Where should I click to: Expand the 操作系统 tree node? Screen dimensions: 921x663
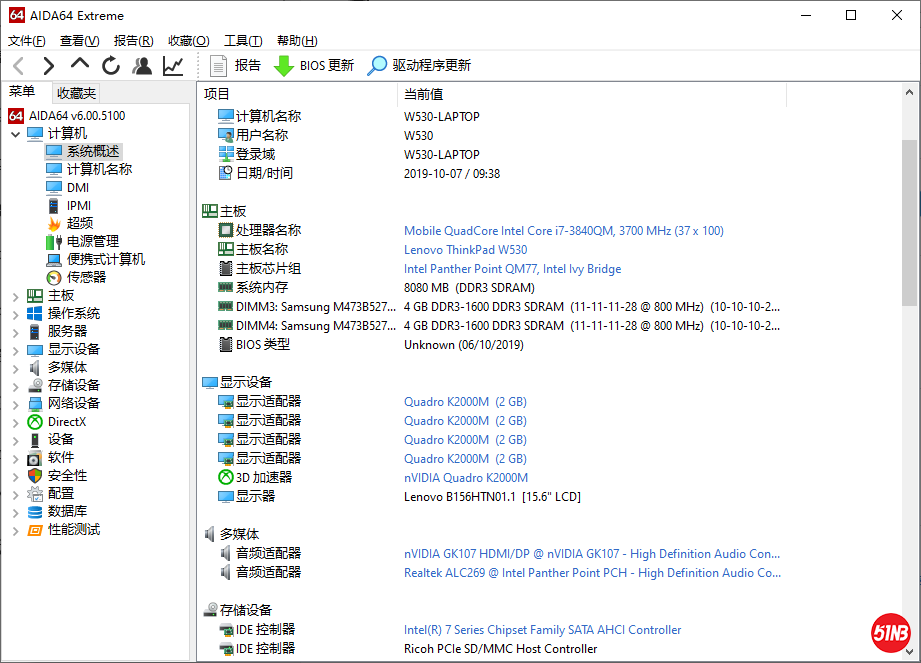[15, 314]
